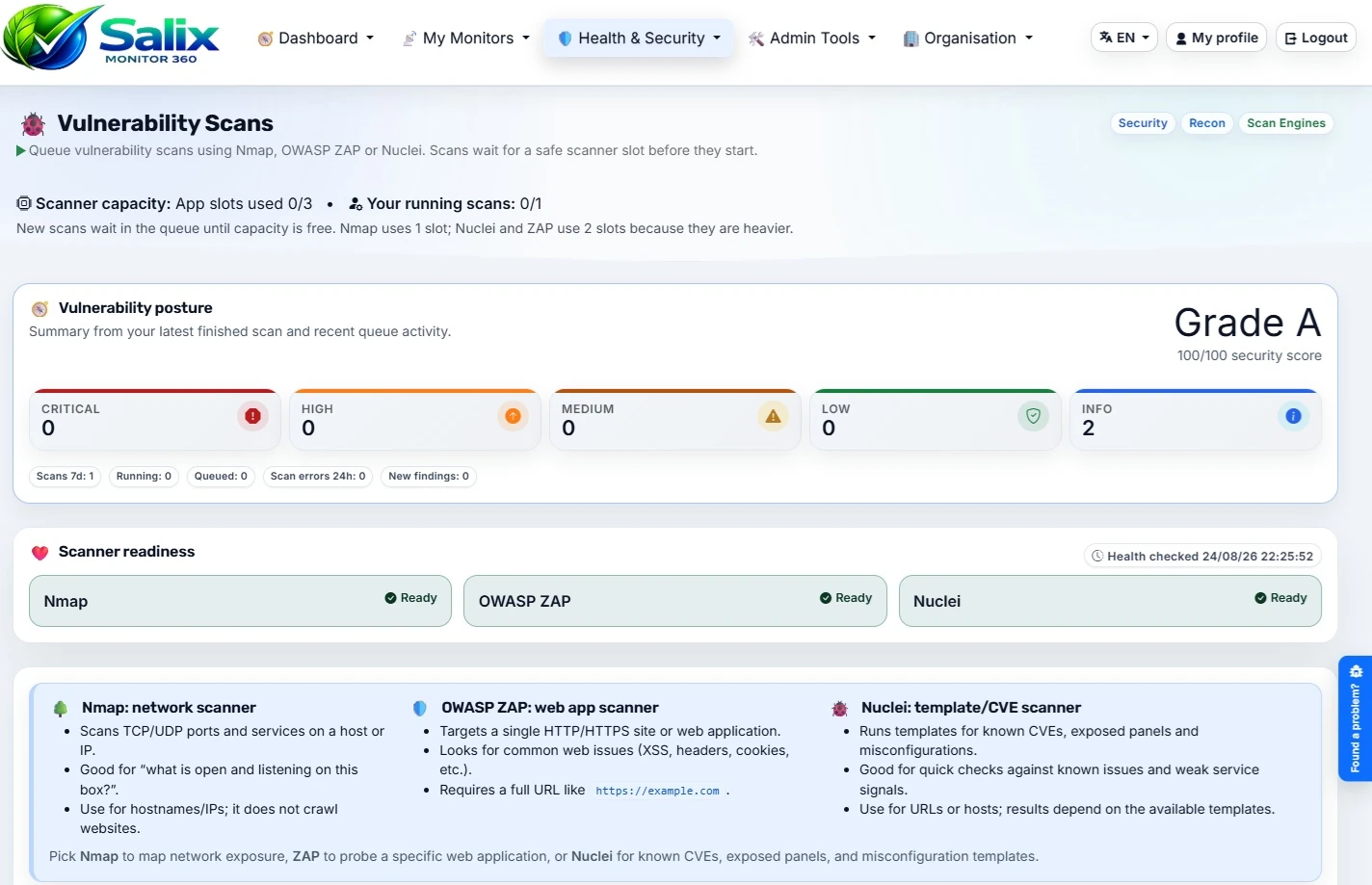
Task: Click the Queued: 0 pill
Action: click(x=221, y=476)
